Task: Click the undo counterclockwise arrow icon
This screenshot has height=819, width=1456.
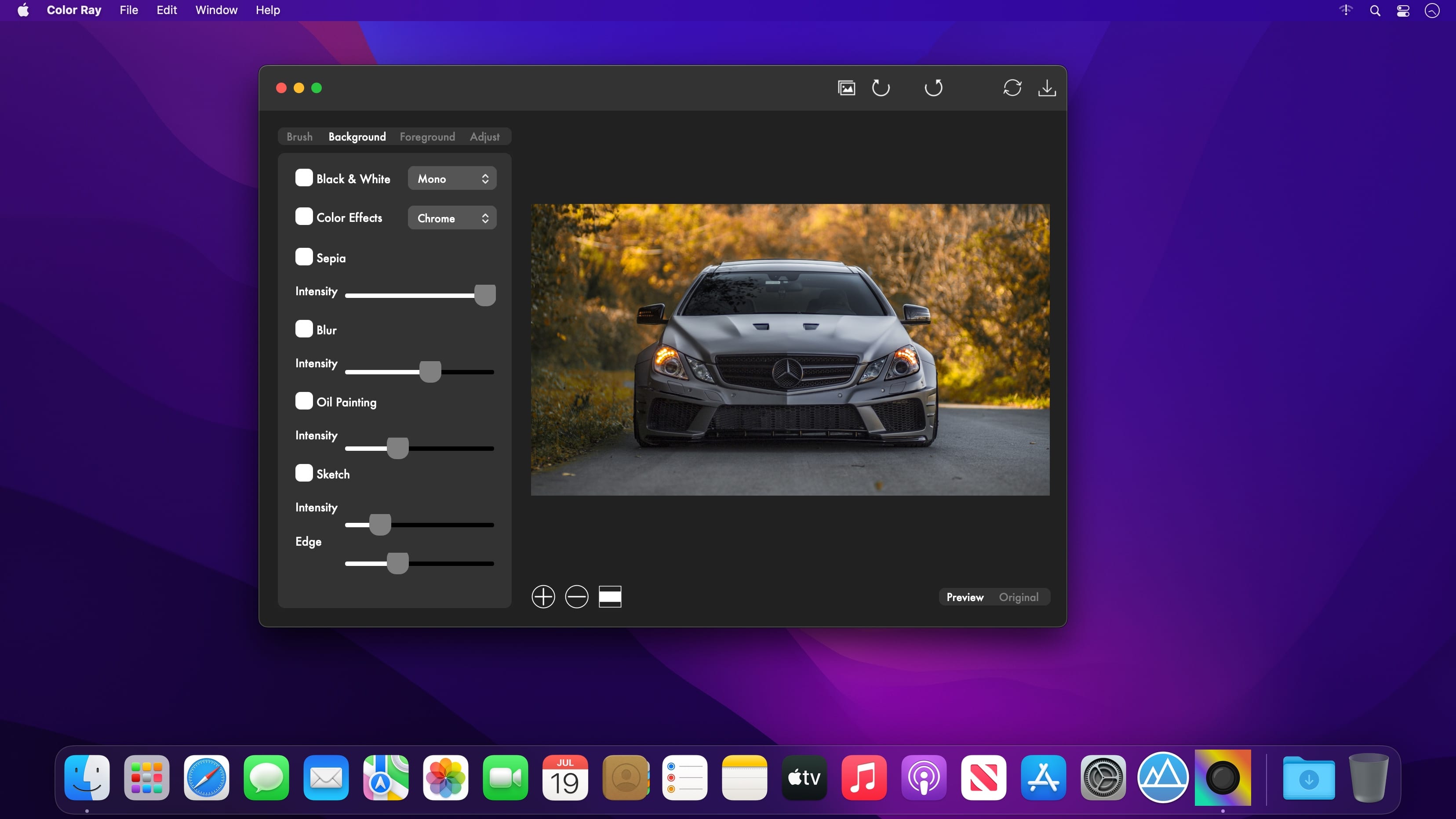Action: point(881,87)
